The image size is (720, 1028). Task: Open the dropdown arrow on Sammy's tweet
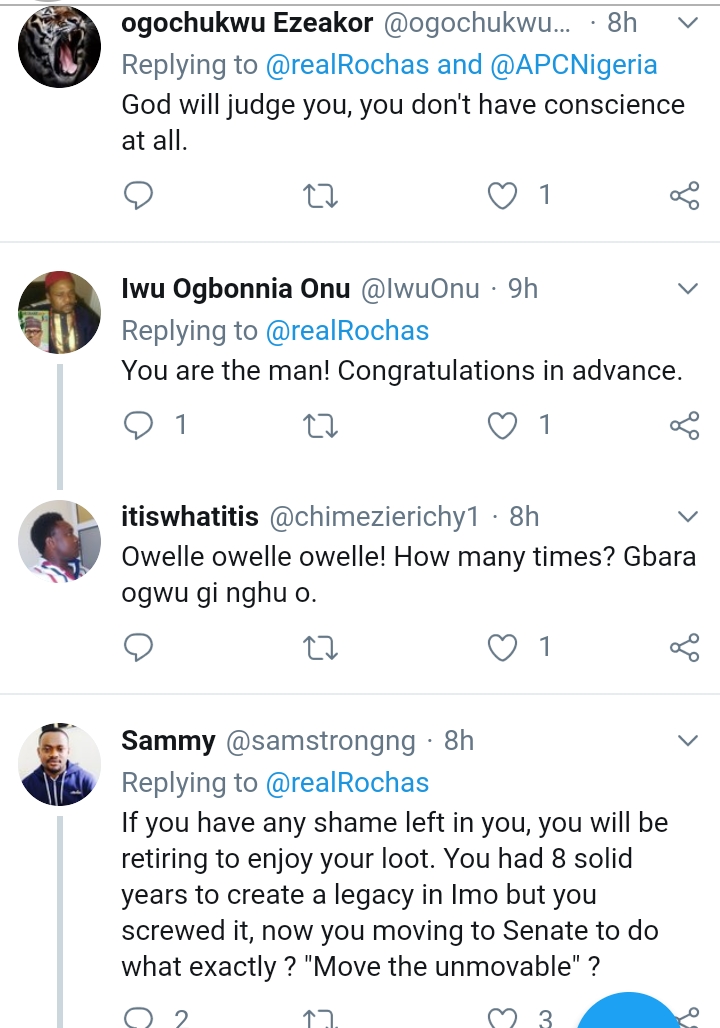[x=687, y=741]
